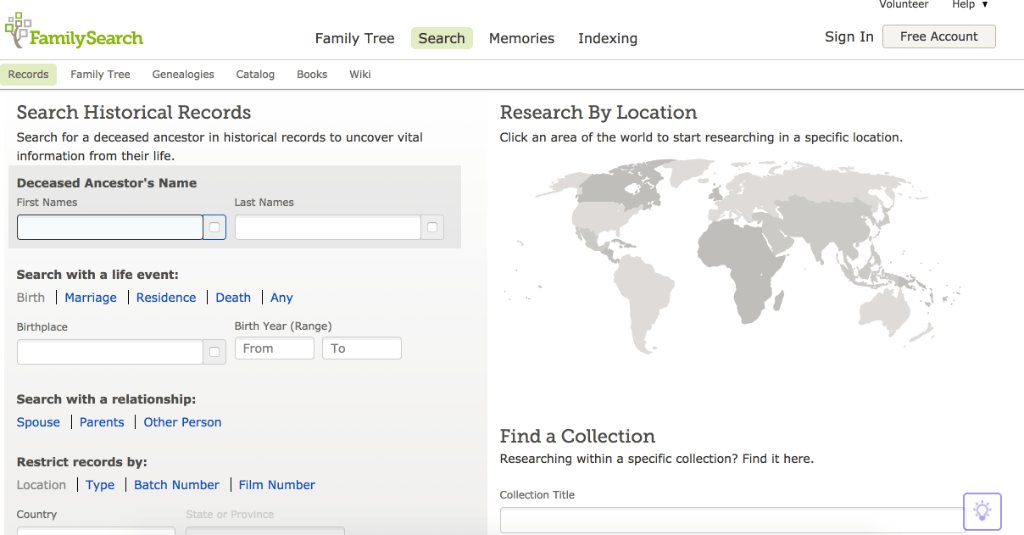Toggle exact match checkbox for Last Names
This screenshot has width=1024, height=535.
coord(432,227)
